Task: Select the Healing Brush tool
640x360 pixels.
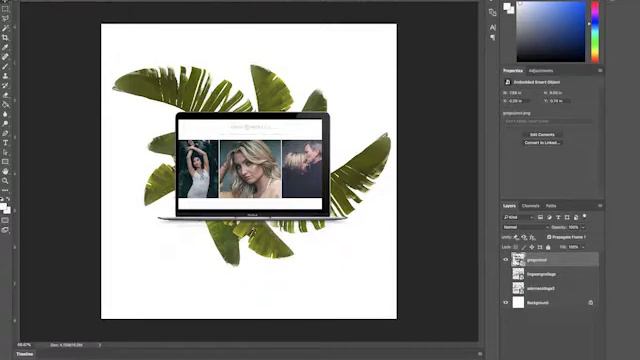Action: (5, 57)
